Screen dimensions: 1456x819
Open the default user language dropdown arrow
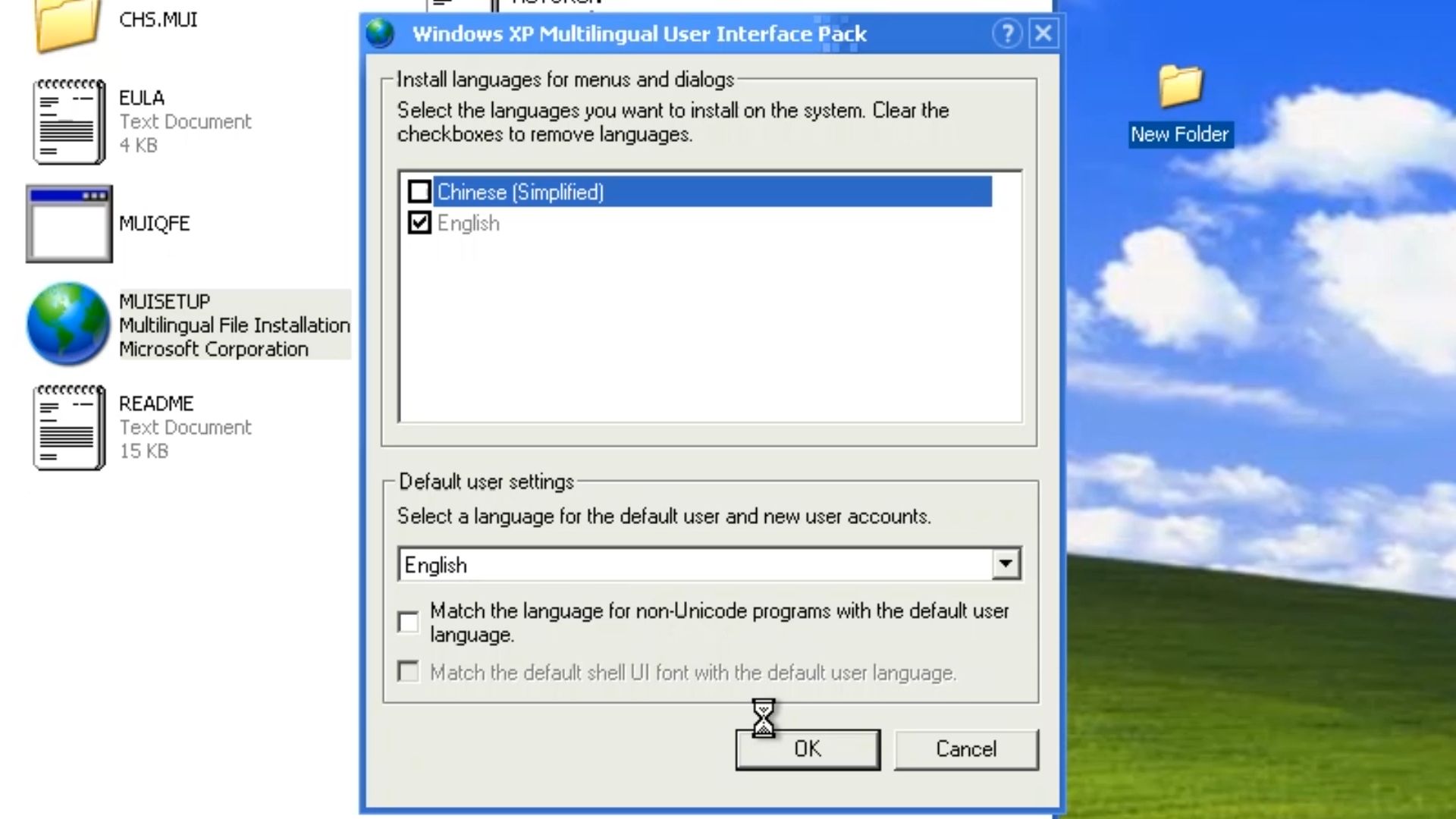(1006, 563)
